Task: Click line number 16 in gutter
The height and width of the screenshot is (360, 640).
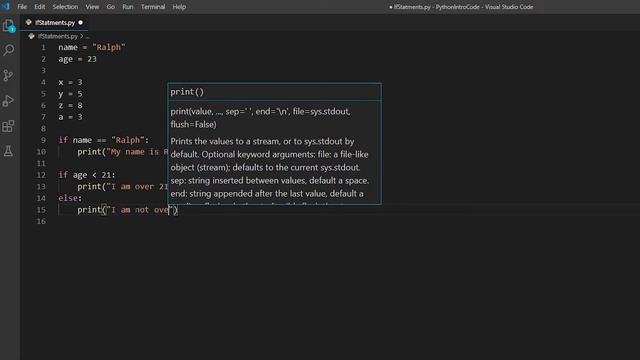Action: pos(41,221)
